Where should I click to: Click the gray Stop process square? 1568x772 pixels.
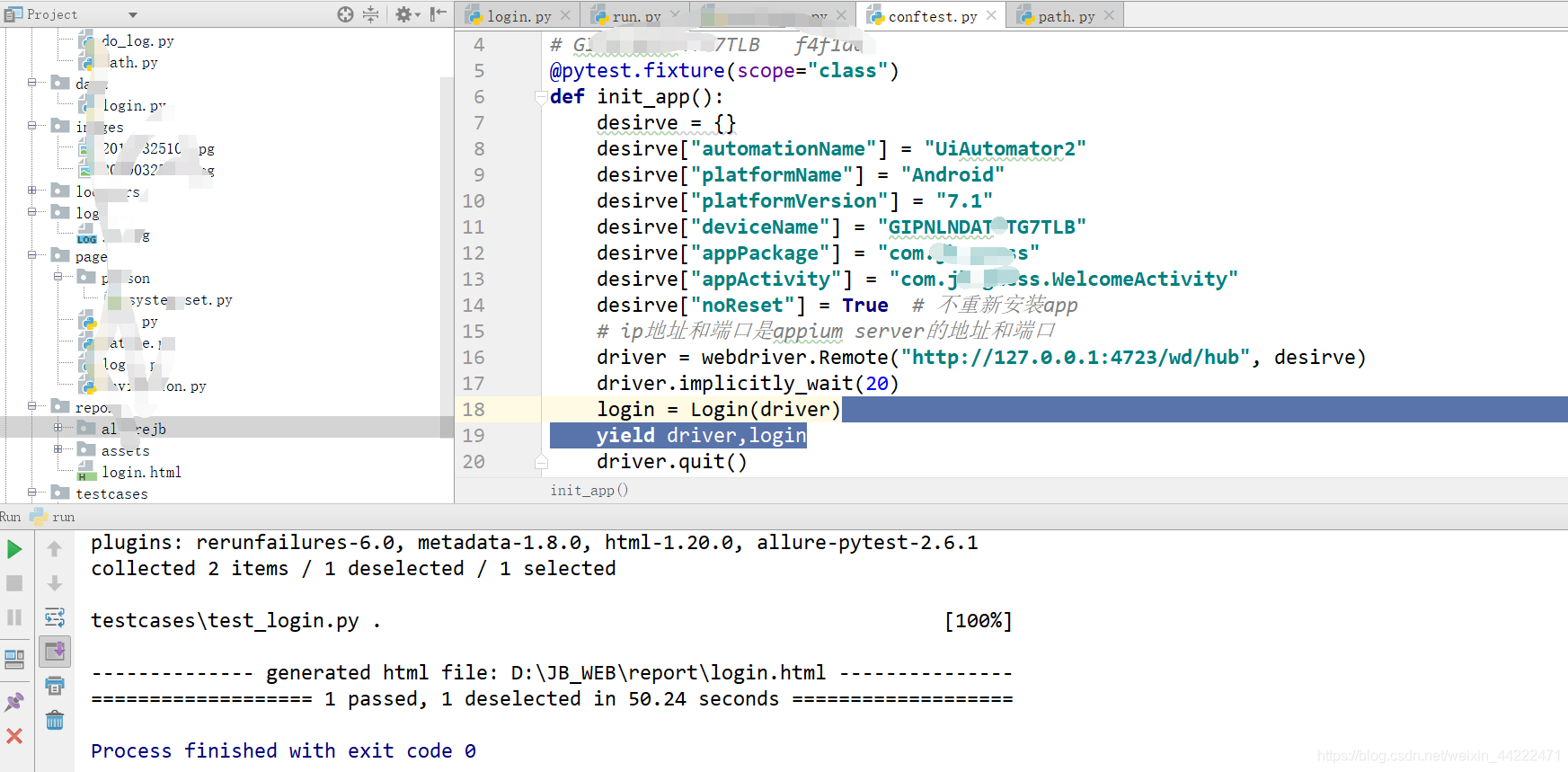[x=14, y=583]
